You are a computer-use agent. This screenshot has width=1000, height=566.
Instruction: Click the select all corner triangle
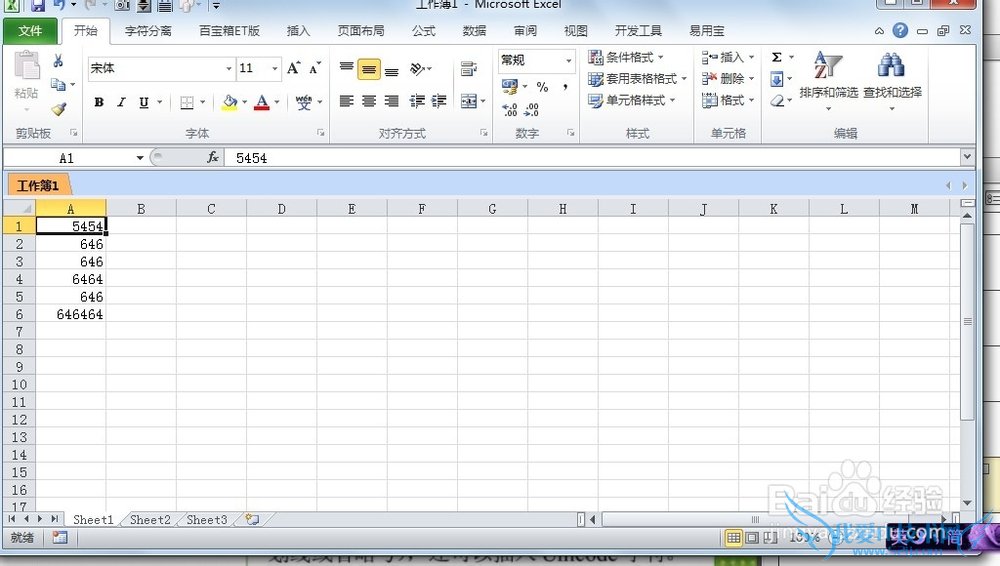[19, 209]
